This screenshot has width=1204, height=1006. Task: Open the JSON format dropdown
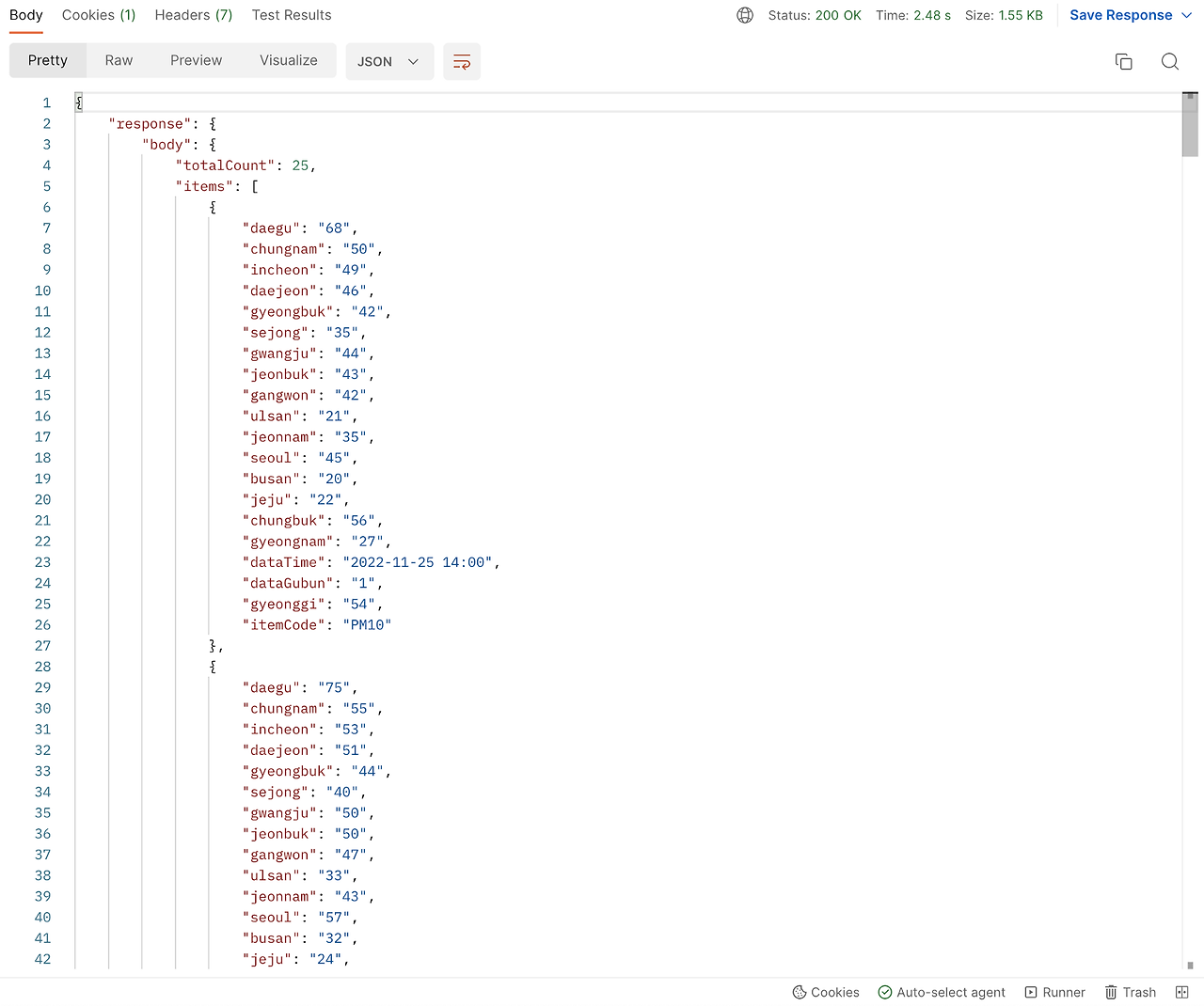coord(388,61)
